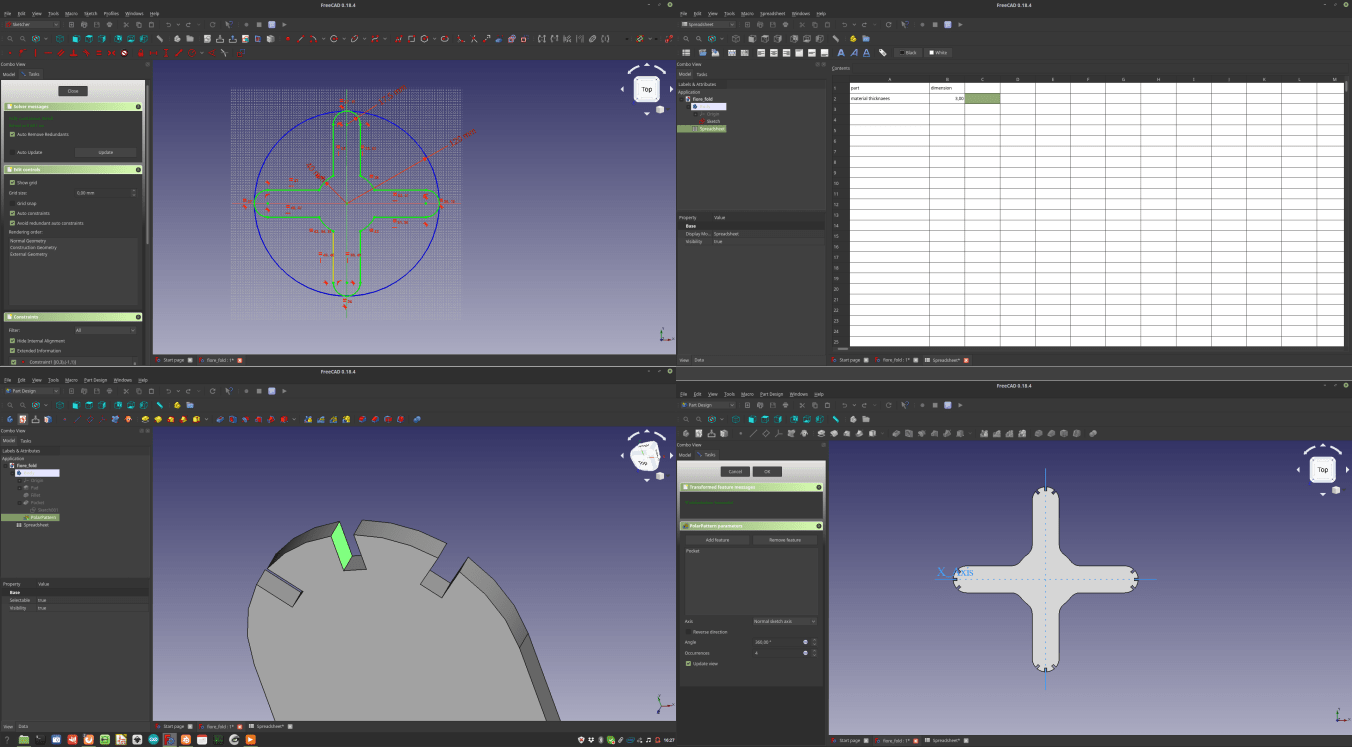Toggle the Show grid checkbox
Viewport: 1352px width, 747px height.
tap(12, 182)
